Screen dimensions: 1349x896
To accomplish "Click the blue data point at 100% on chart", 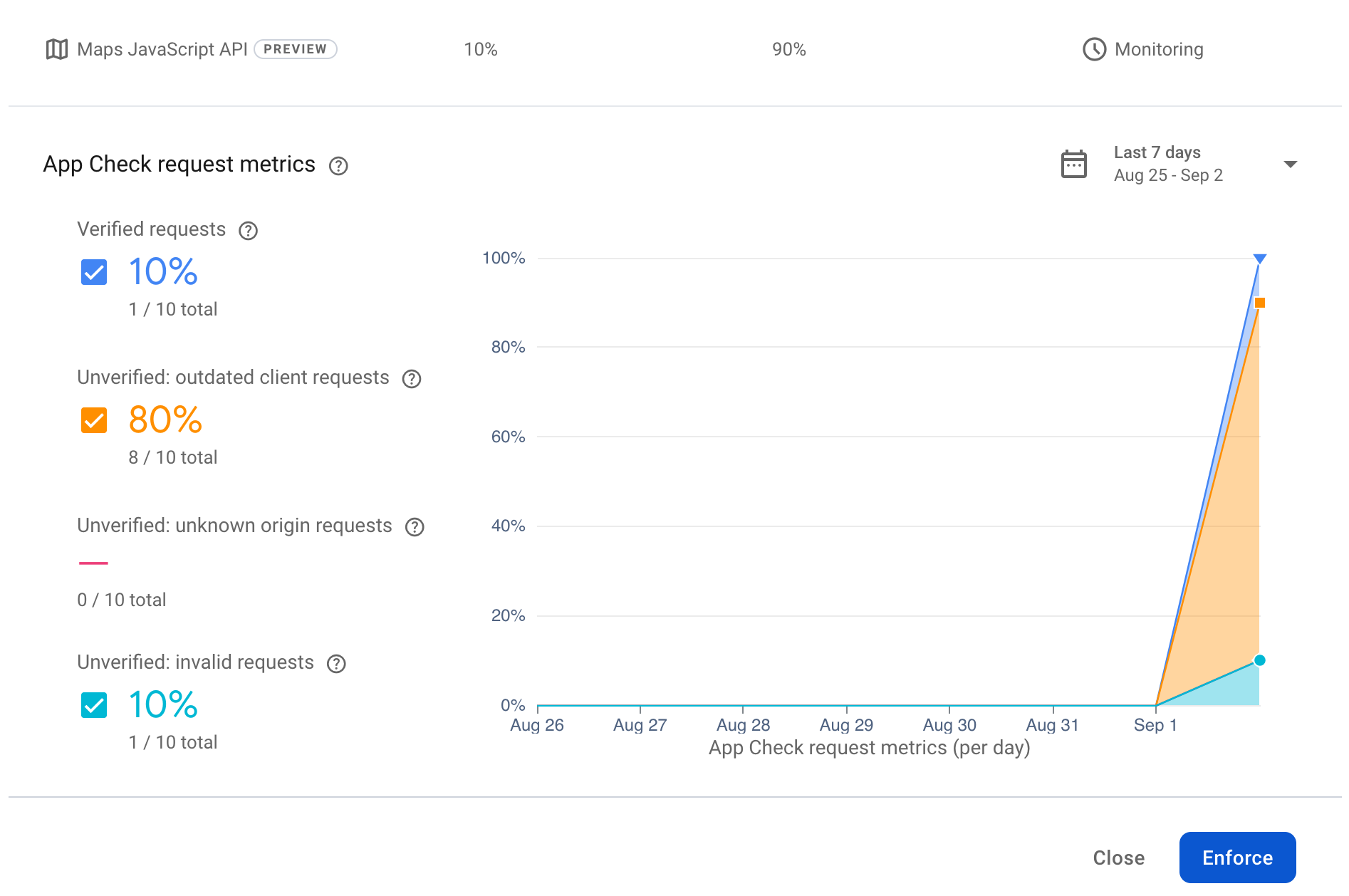I will click(1259, 258).
